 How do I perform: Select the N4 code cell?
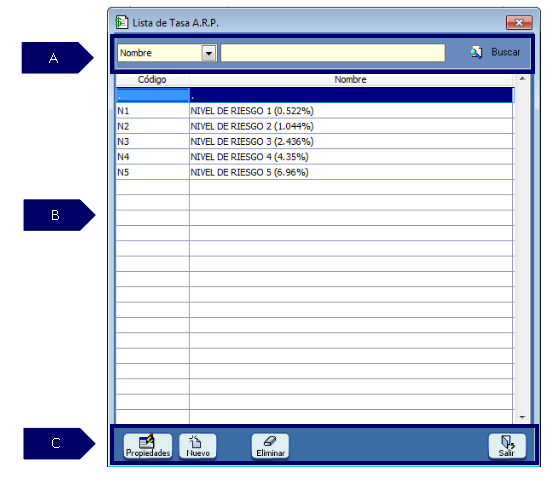152,157
